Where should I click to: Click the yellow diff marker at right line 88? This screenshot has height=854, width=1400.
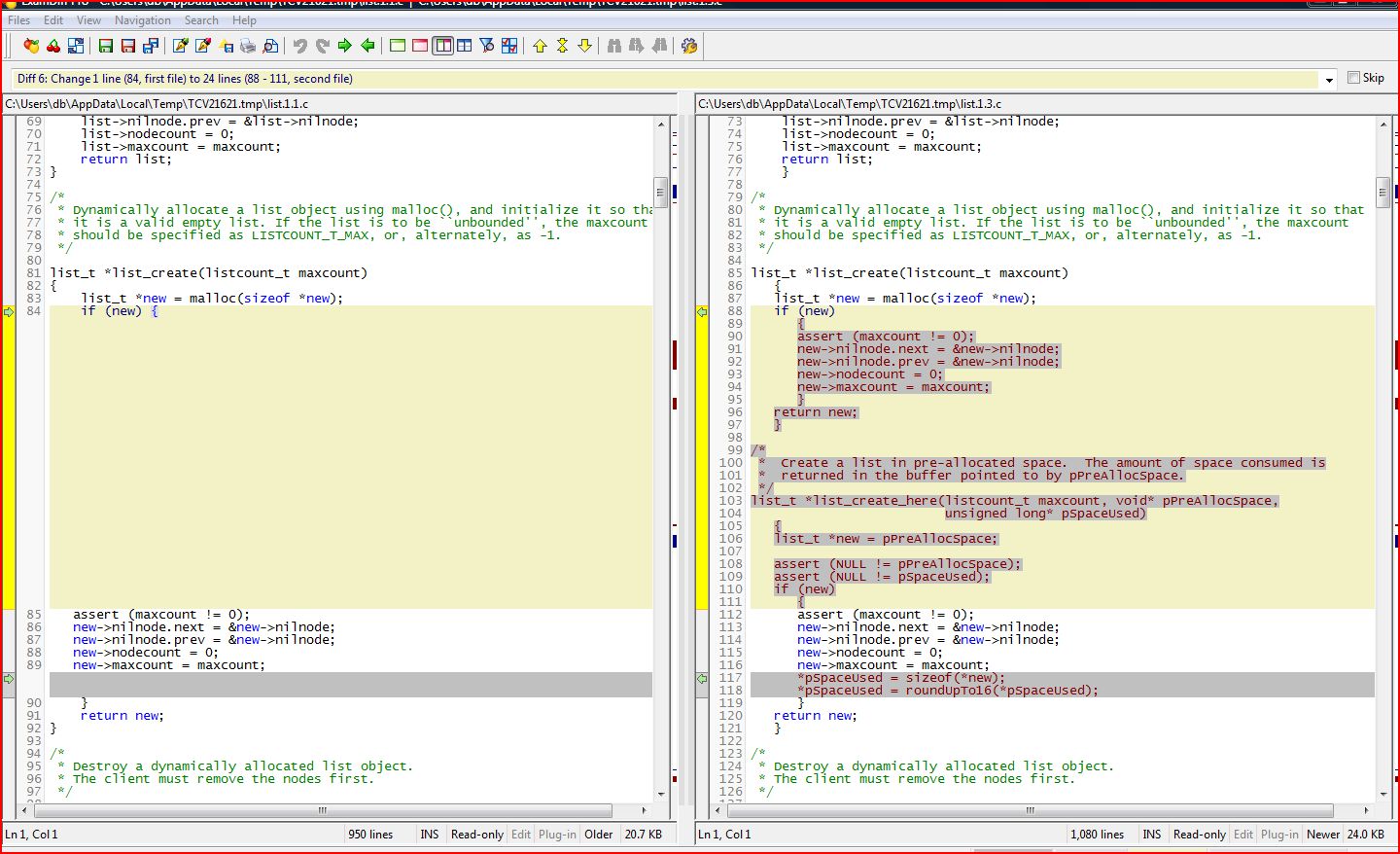(702, 312)
